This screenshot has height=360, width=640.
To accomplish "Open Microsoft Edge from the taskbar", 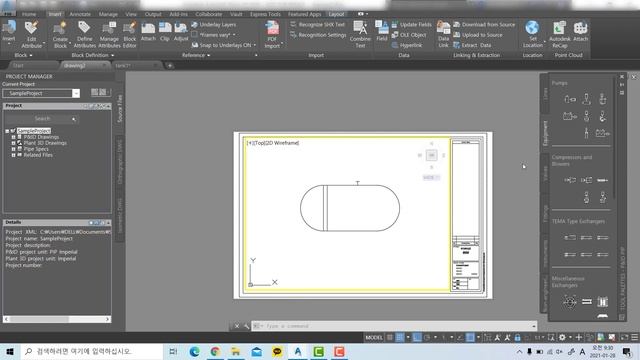I will 195,351.
